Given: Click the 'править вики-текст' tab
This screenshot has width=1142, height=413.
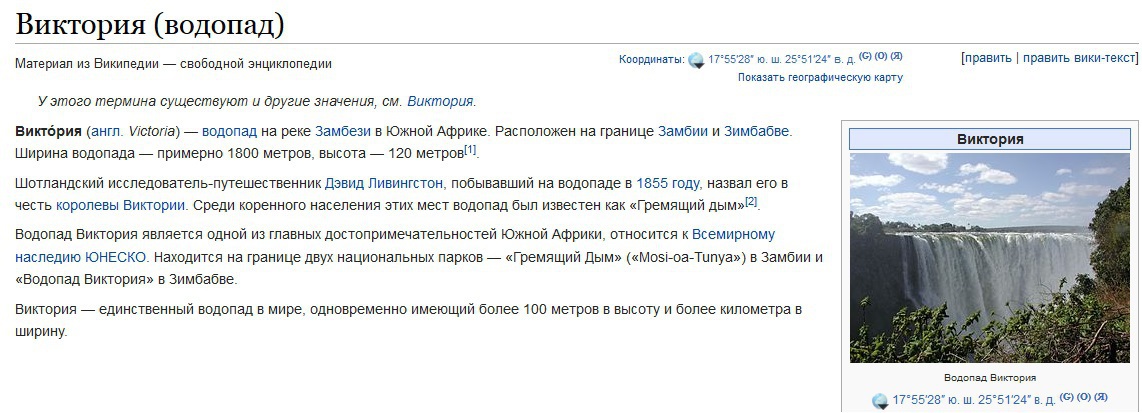Looking at the screenshot, I should click(x=1079, y=58).
